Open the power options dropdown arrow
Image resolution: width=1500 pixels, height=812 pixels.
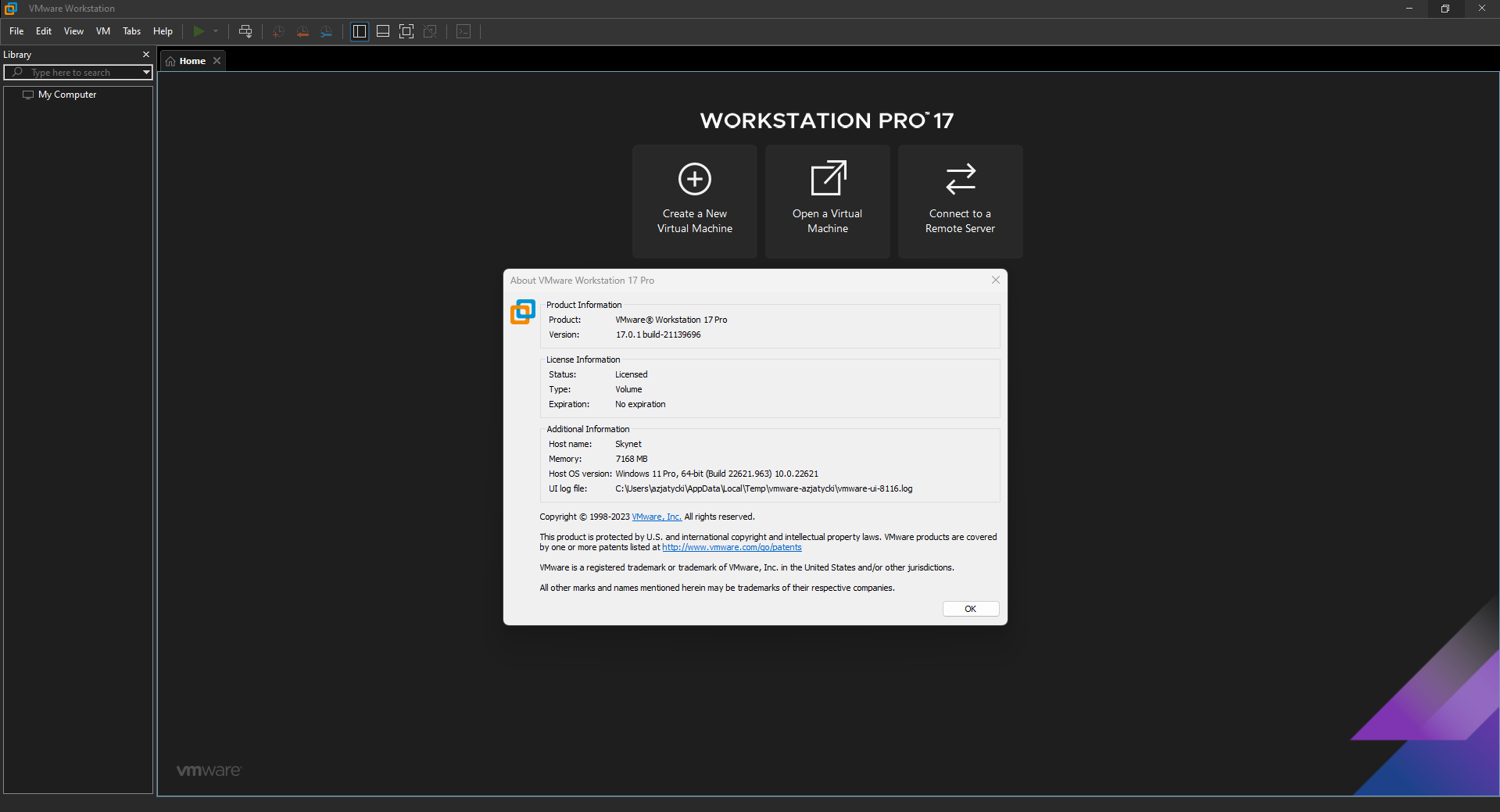click(216, 31)
